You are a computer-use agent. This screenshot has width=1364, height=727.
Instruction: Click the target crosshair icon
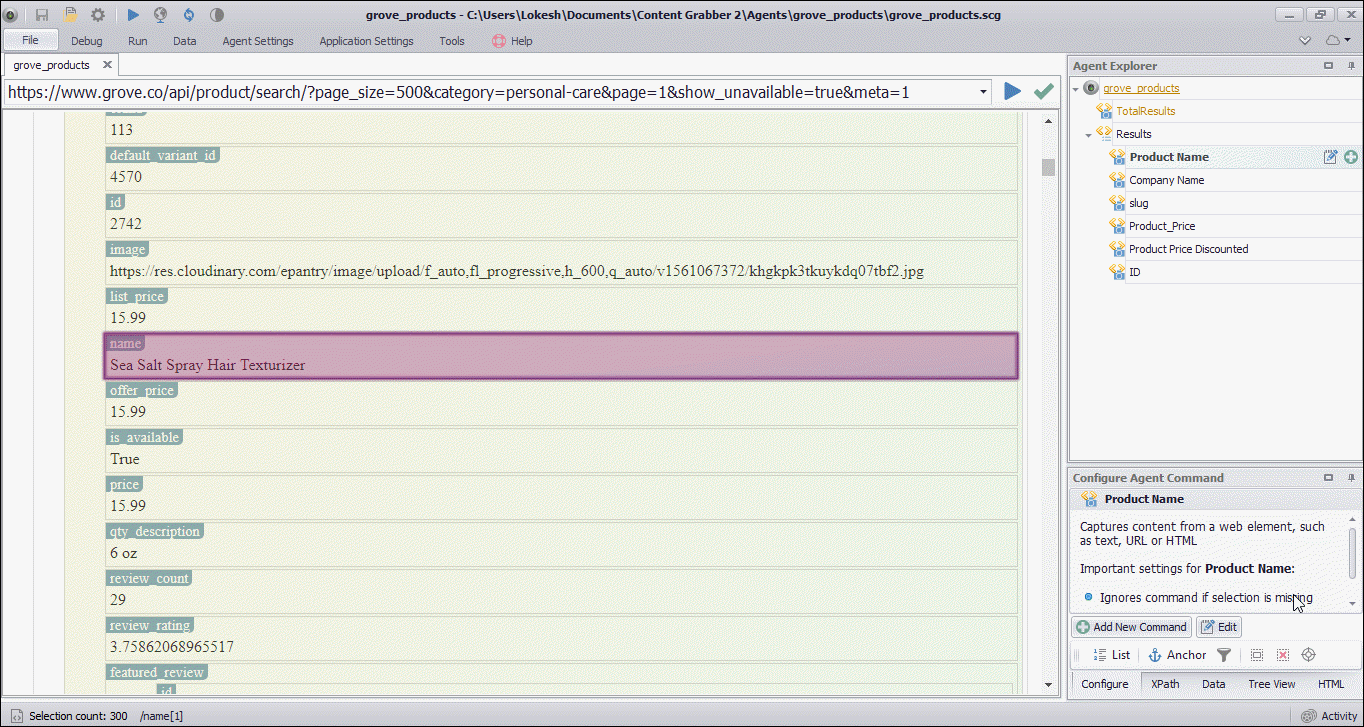click(x=1308, y=655)
